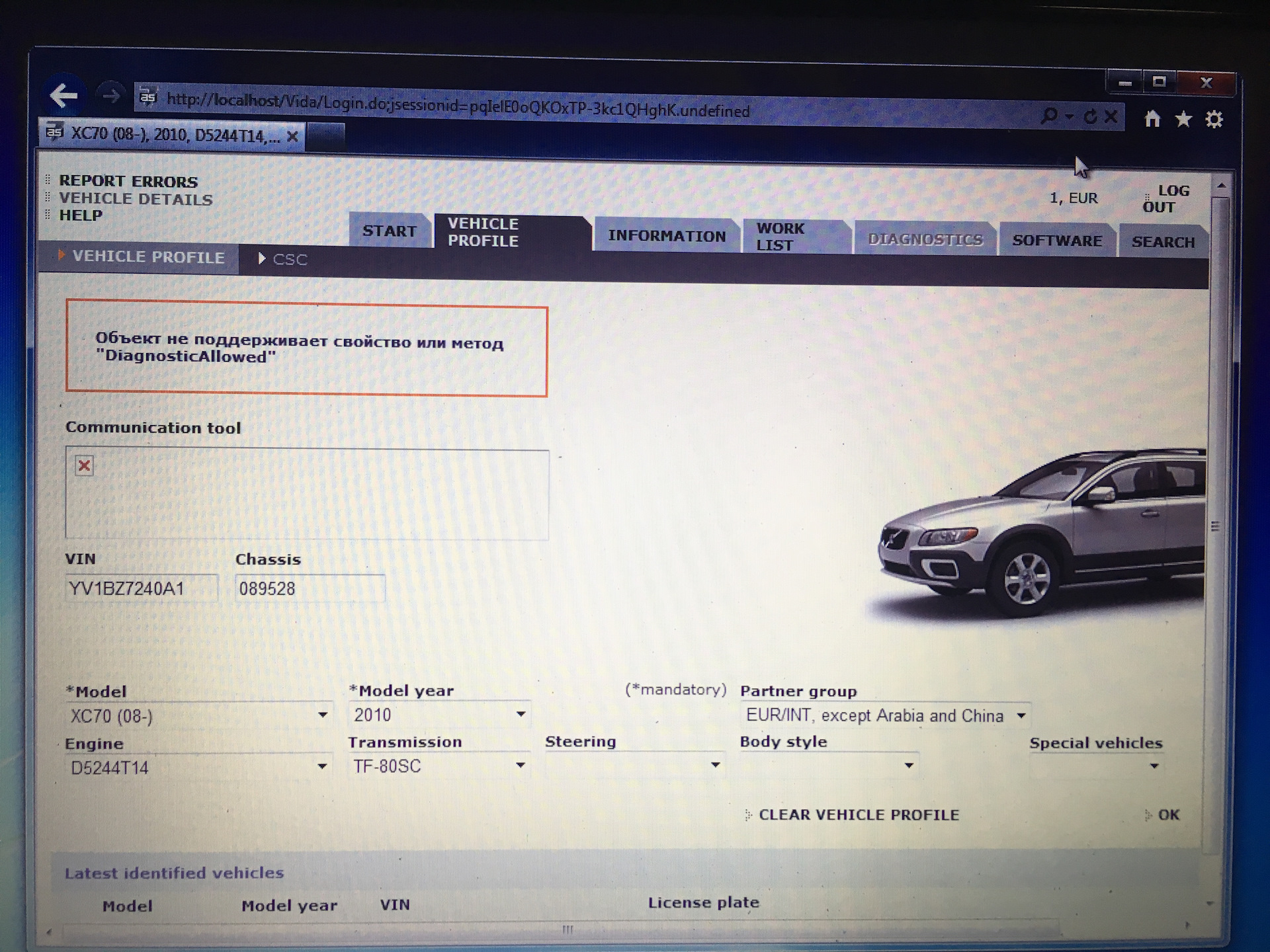1270x952 pixels.
Task: Click the License plate column header
Action: [x=703, y=902]
